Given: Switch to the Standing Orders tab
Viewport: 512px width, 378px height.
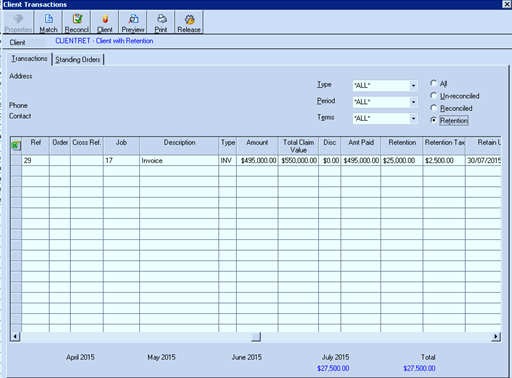Looking at the screenshot, I should 78,60.
